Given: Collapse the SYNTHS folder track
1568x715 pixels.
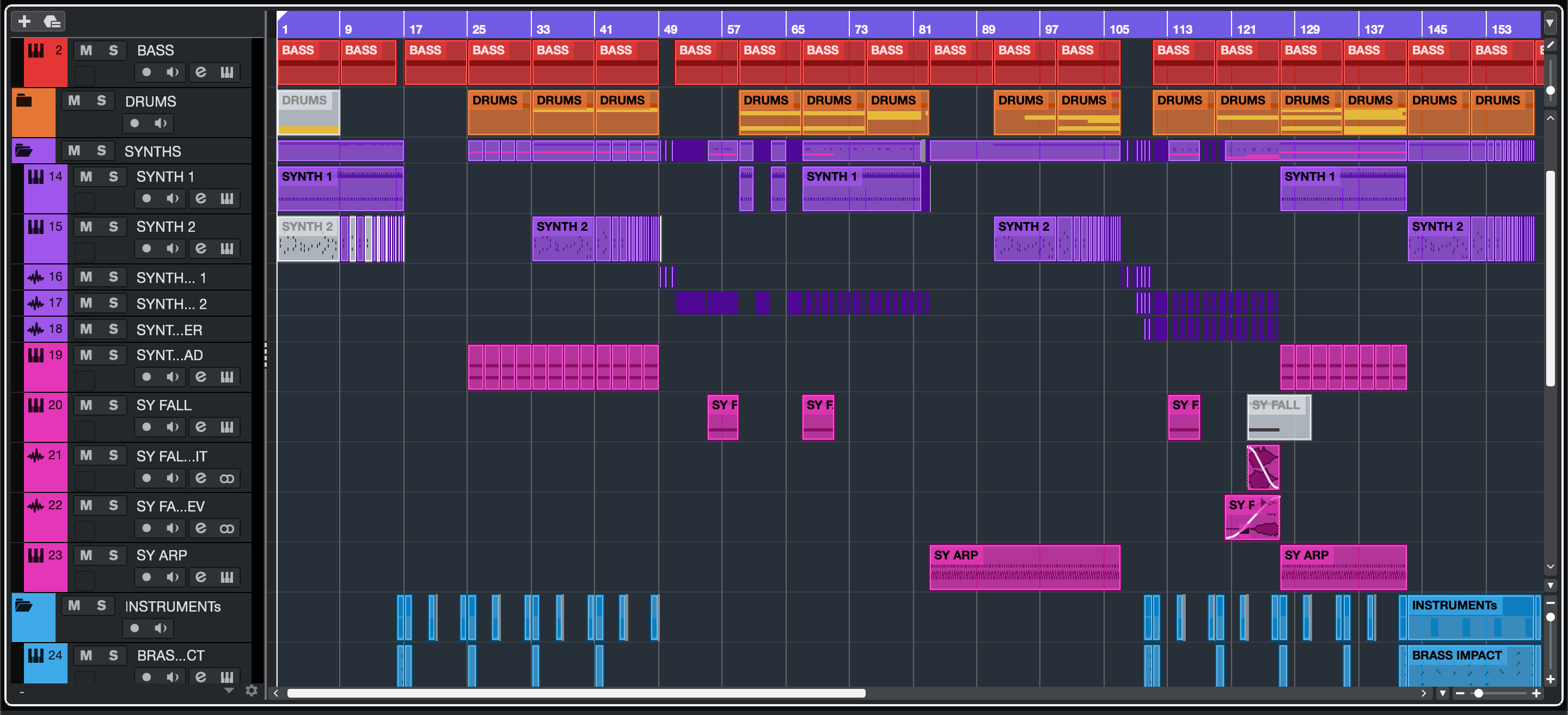Looking at the screenshot, I should pos(24,150).
